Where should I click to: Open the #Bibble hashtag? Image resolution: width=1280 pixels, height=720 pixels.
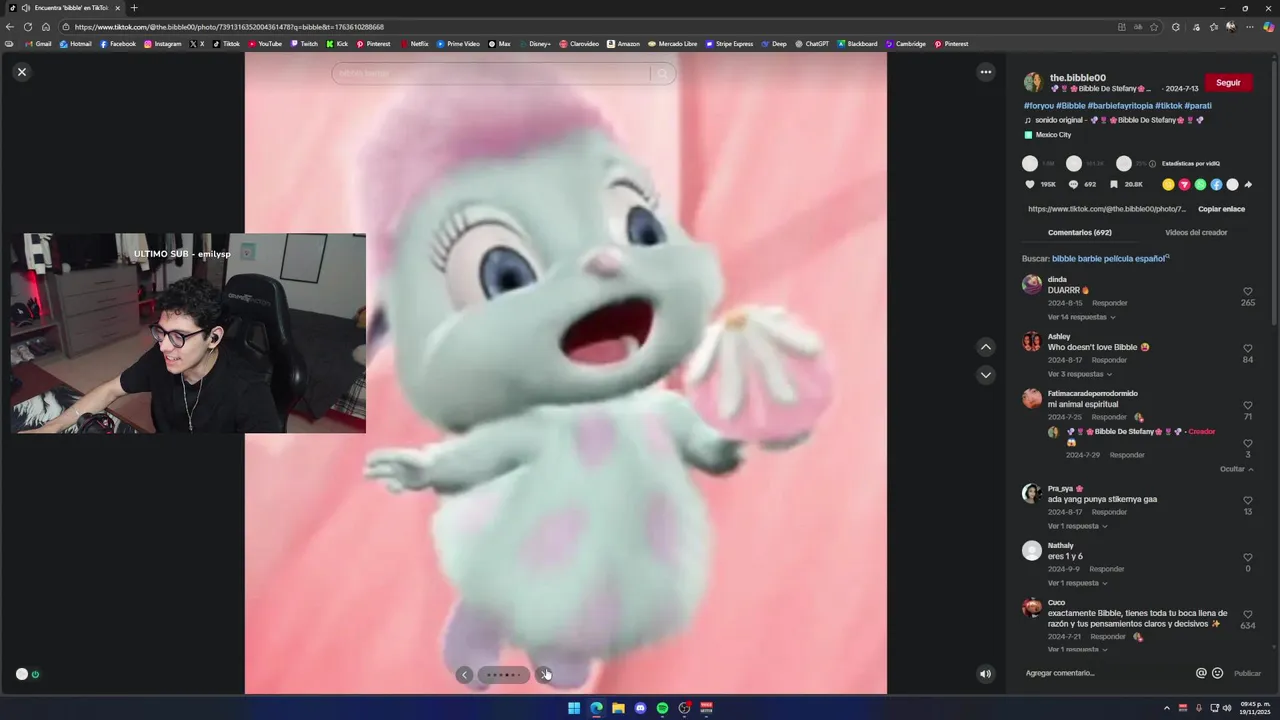[1071, 106]
